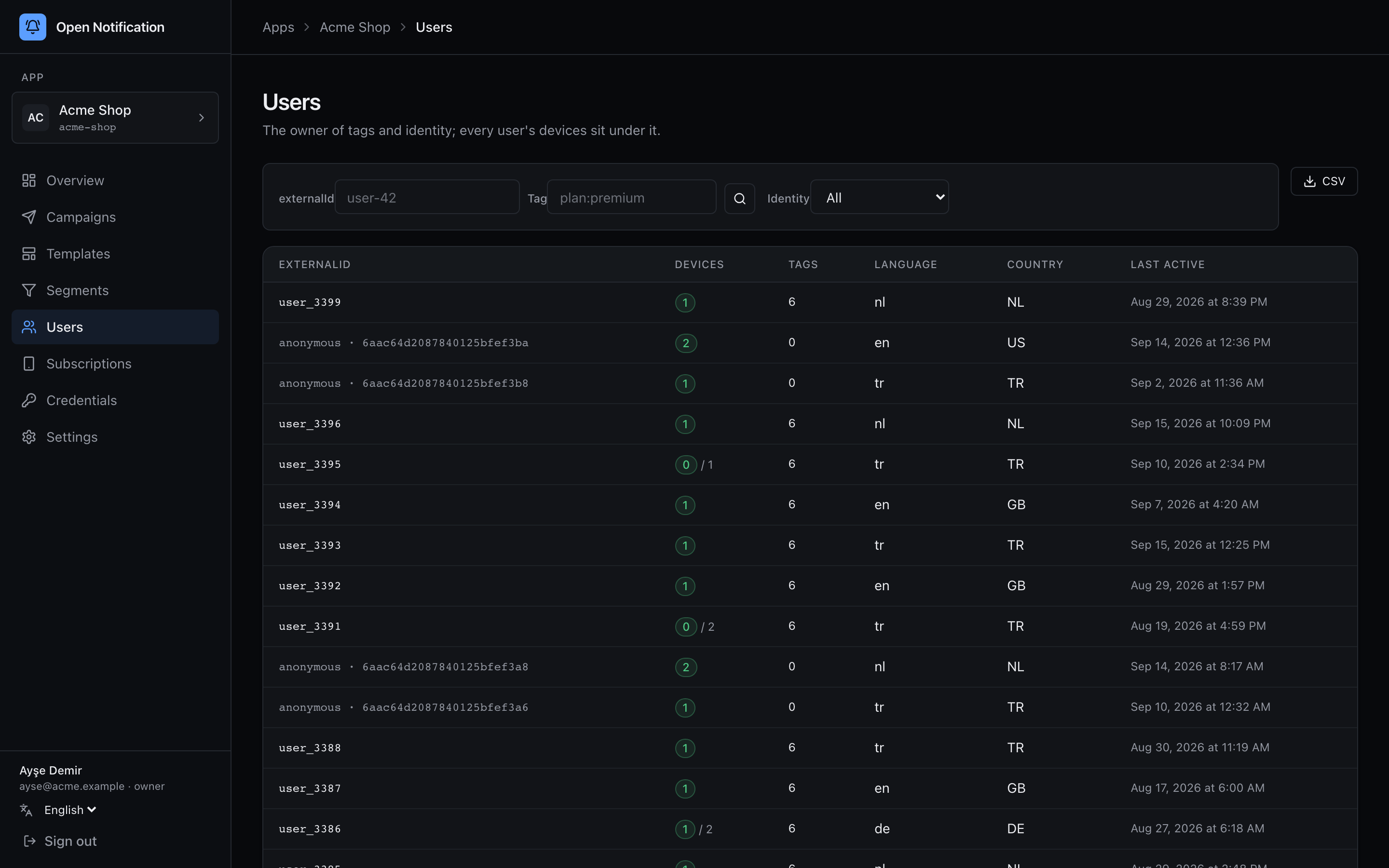
Task: Go to Campaigns in the sidebar
Action: point(115,217)
